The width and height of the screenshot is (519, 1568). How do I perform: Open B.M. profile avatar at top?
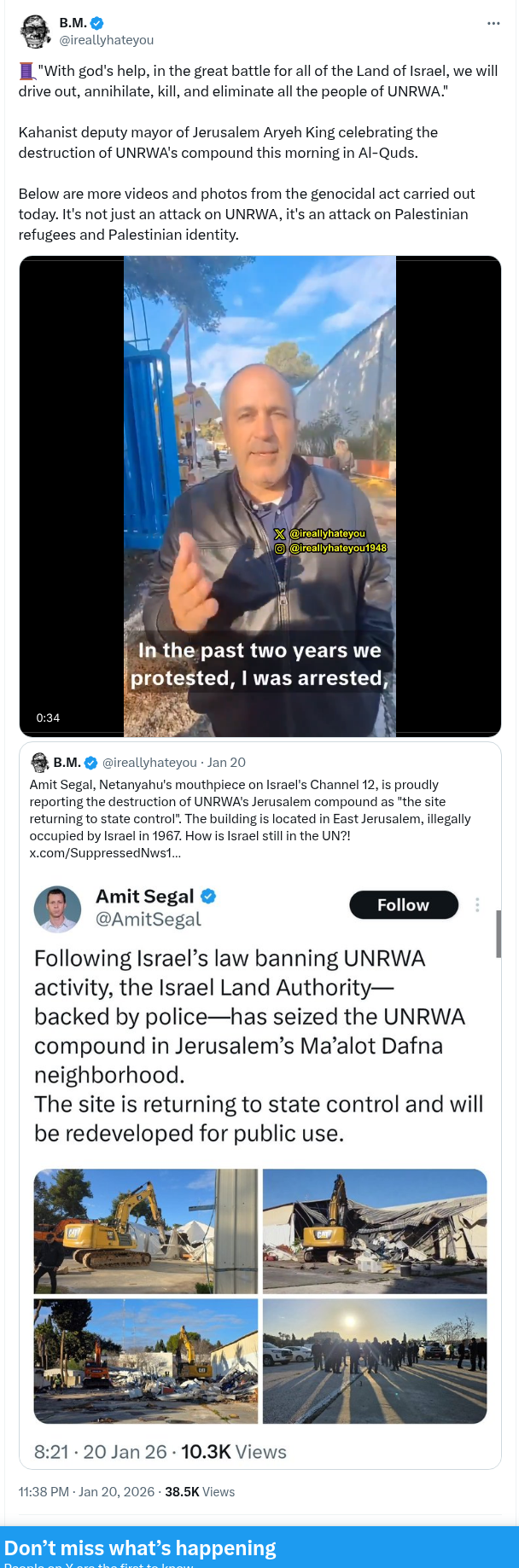[x=35, y=32]
